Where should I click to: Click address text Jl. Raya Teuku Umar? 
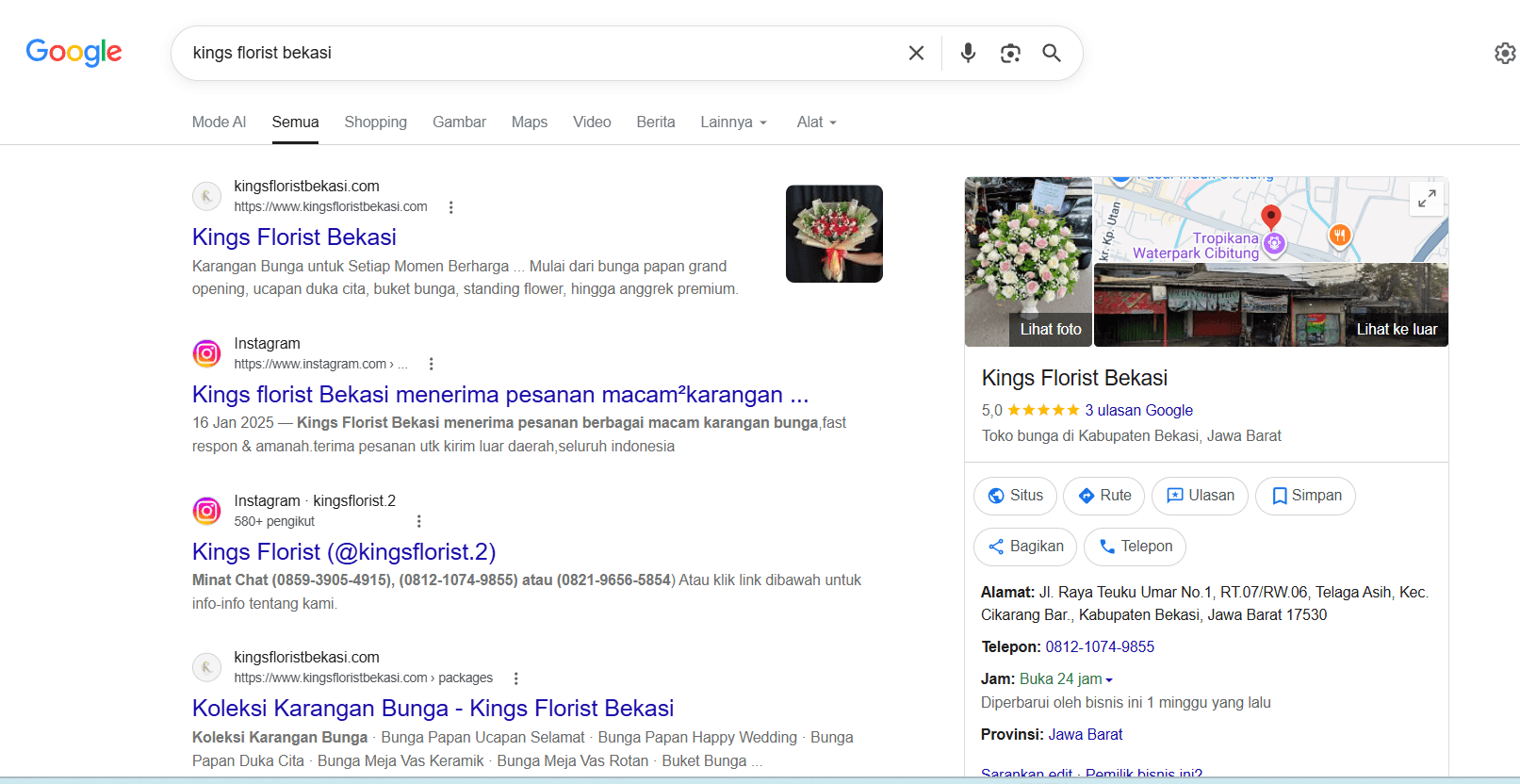(x=1204, y=604)
